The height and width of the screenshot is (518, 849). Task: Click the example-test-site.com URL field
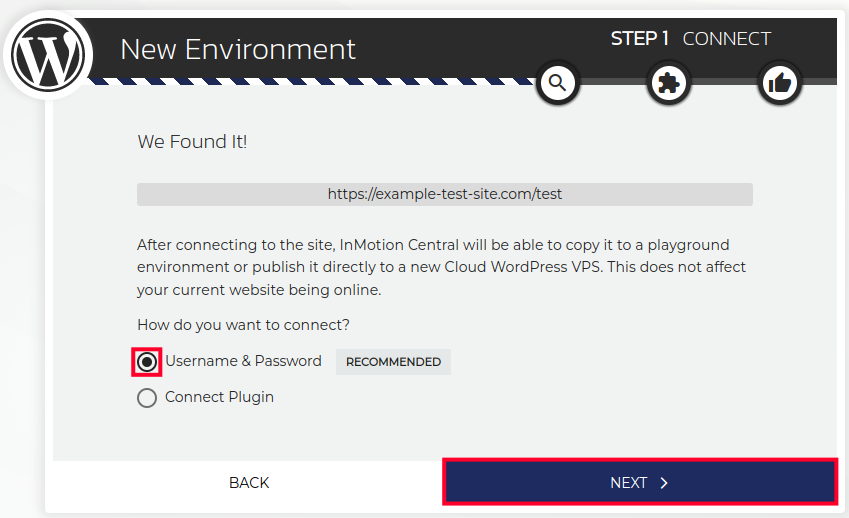pyautogui.click(x=445, y=194)
